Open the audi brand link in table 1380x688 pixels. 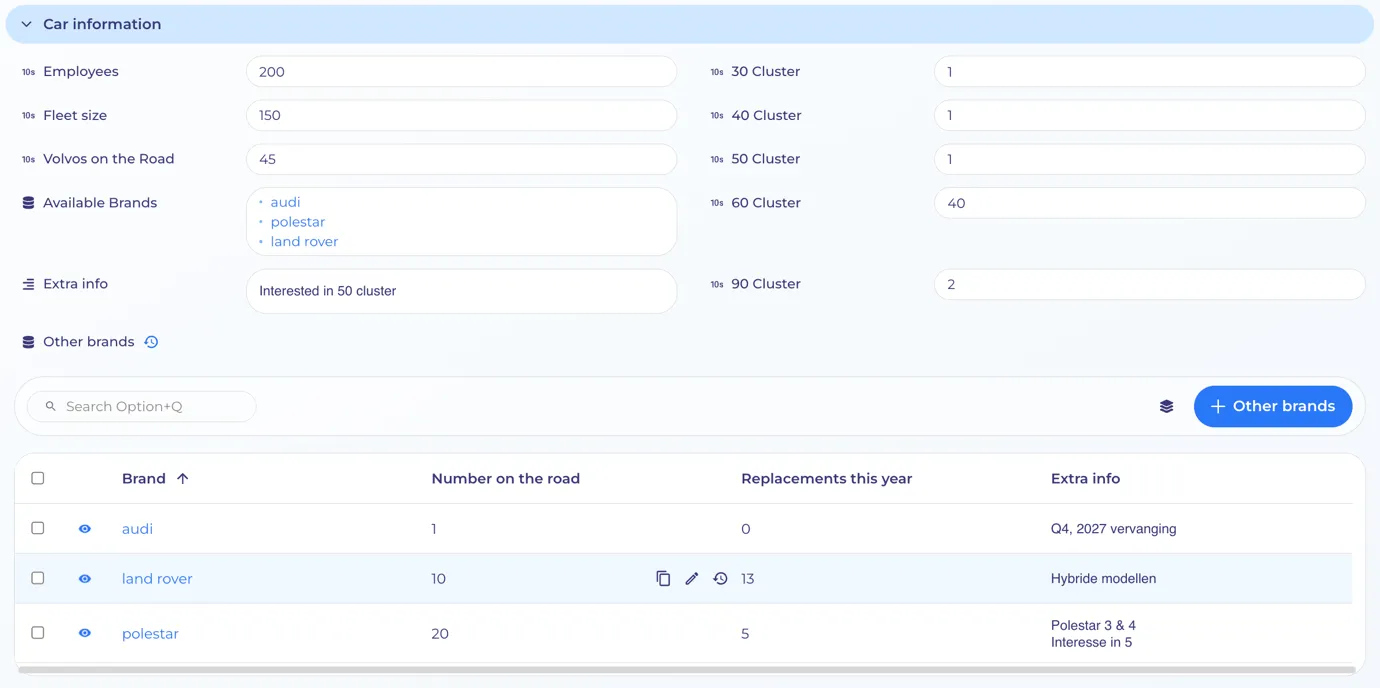pos(137,529)
